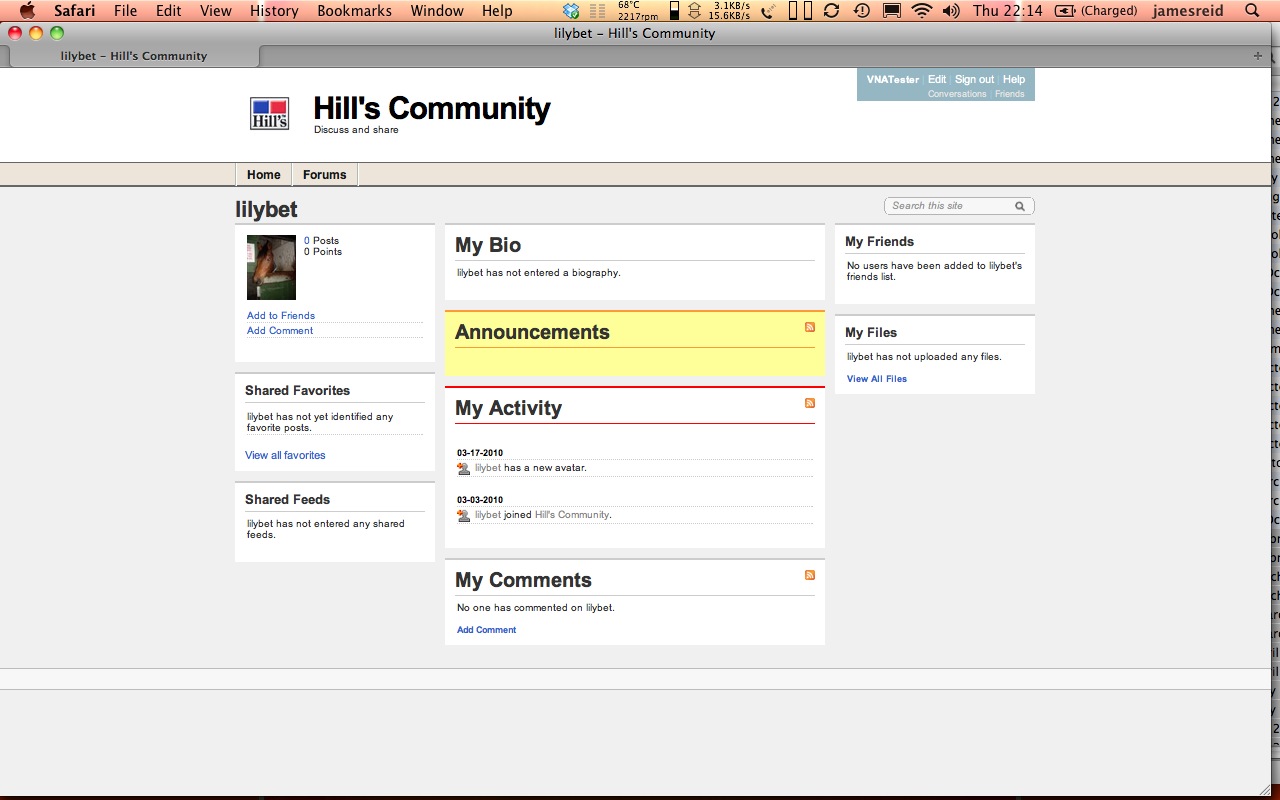Open the My Activity RSS feed icon

coord(810,403)
